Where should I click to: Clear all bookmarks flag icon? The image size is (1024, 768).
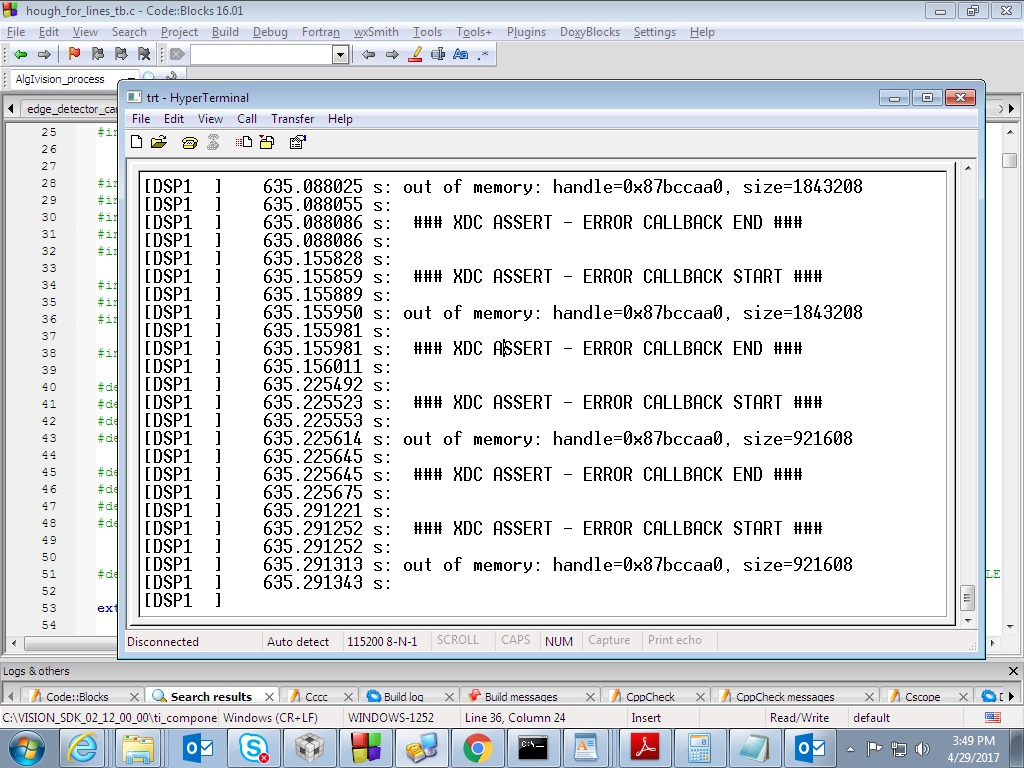pyautogui.click(x=144, y=54)
